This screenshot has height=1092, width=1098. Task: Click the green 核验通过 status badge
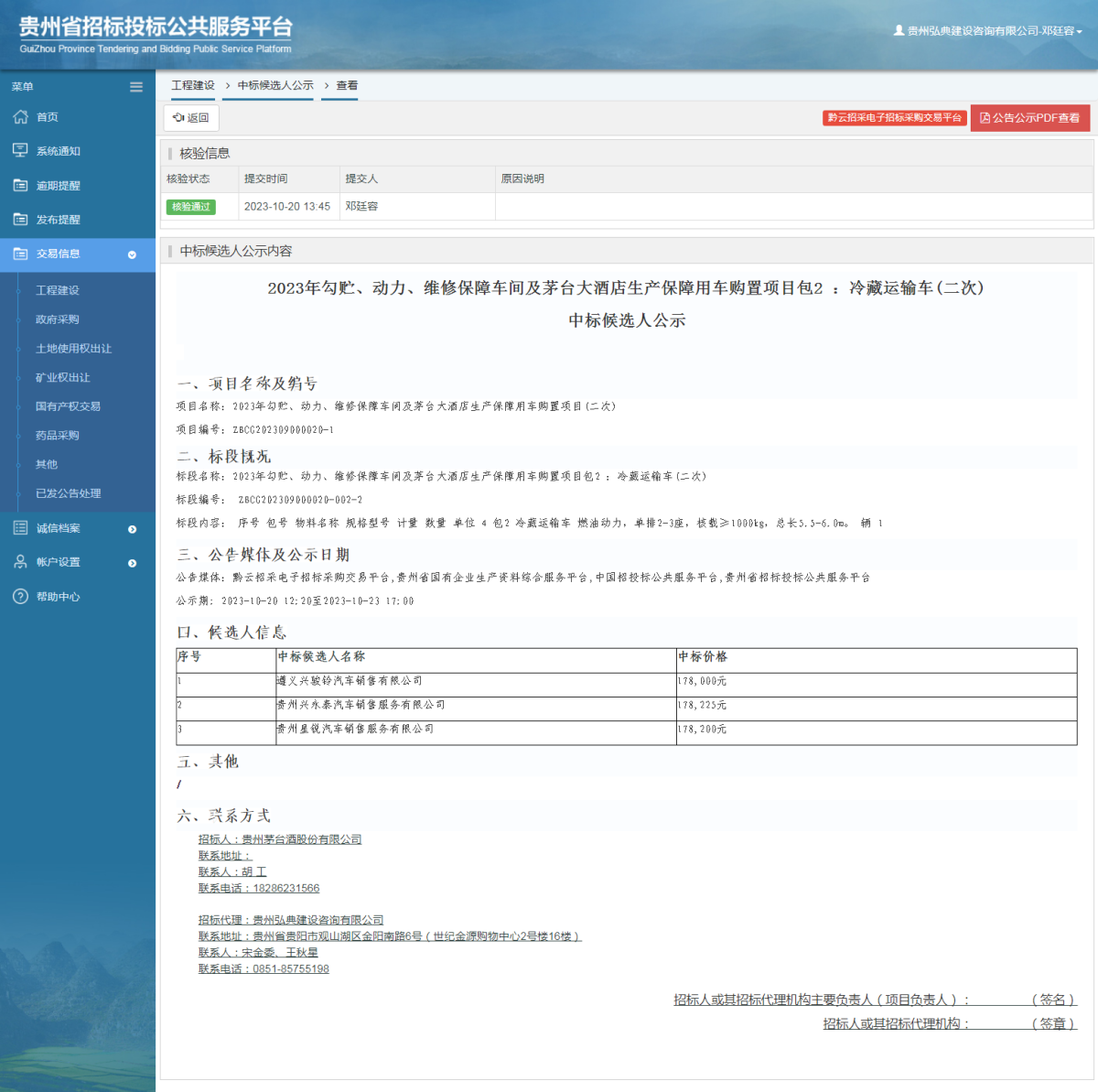(x=190, y=207)
